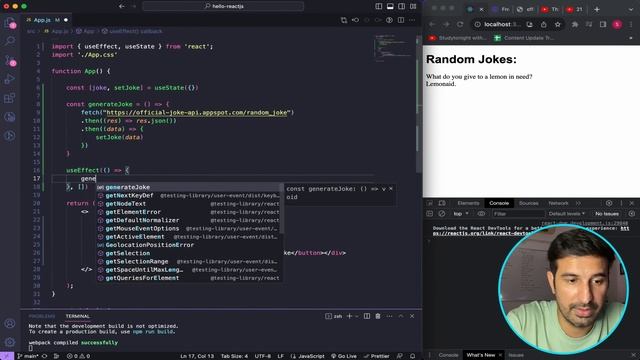Viewport: 640px width, 360px height.
Task: Open the new terminal launch profile dropdown
Action: tap(357, 316)
